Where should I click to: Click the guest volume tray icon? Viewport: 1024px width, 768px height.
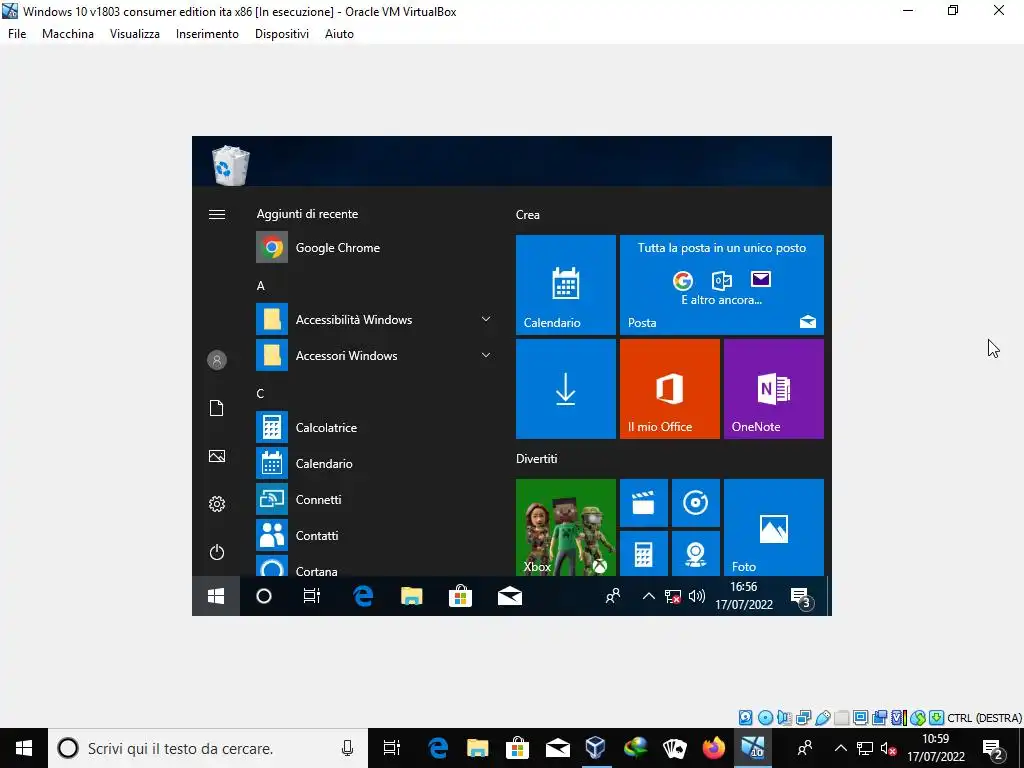coord(697,596)
